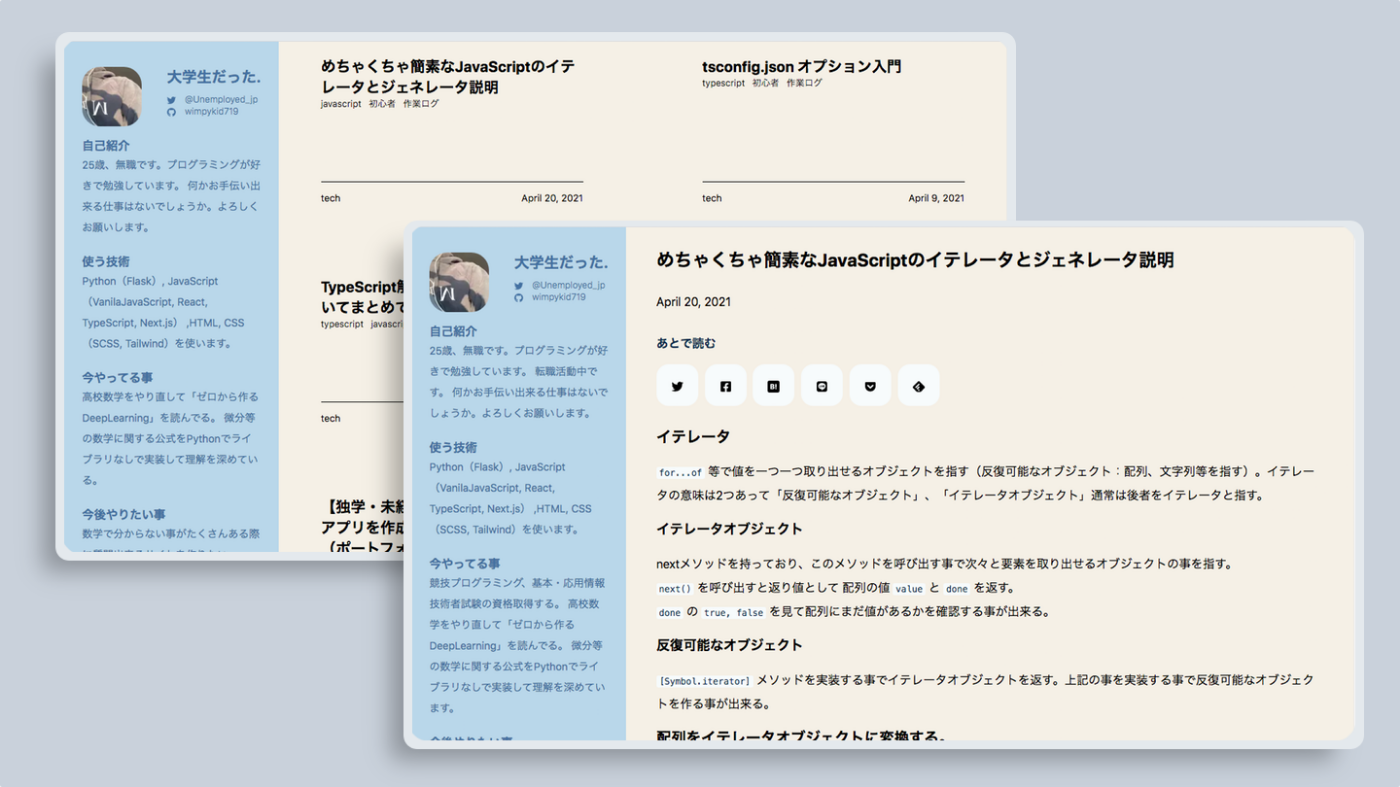Open wimpykid719 link in back window
This screenshot has height=787, width=1400.
[x=212, y=112]
